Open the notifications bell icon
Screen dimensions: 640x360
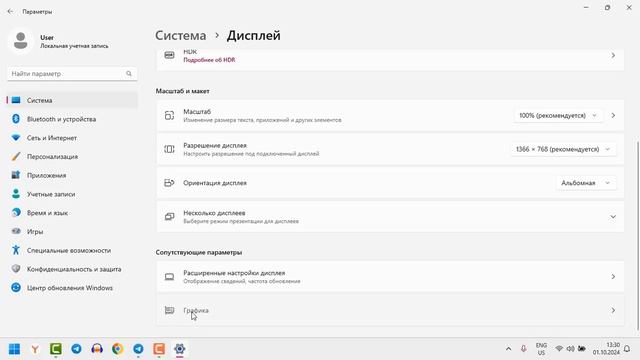coord(627,349)
